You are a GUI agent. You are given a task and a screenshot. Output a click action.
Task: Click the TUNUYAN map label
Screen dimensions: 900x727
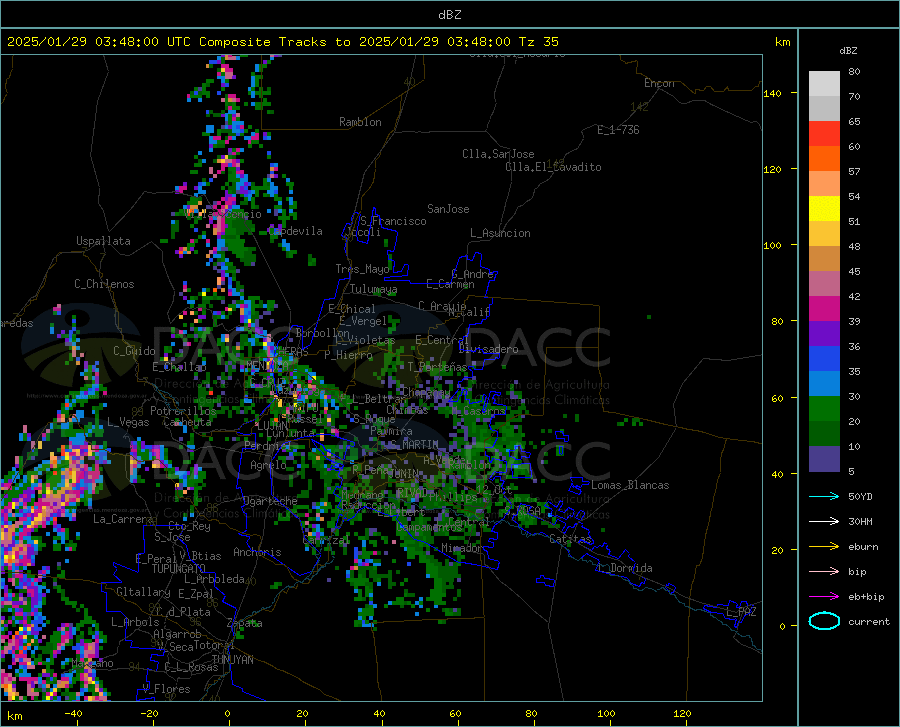pos(232,660)
